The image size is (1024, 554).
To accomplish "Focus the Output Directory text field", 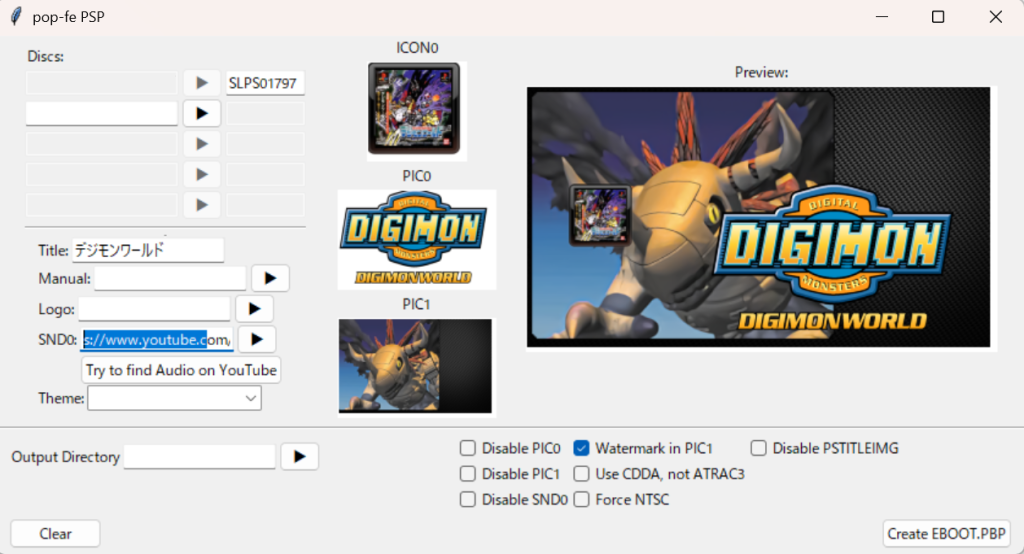I will click(x=199, y=457).
